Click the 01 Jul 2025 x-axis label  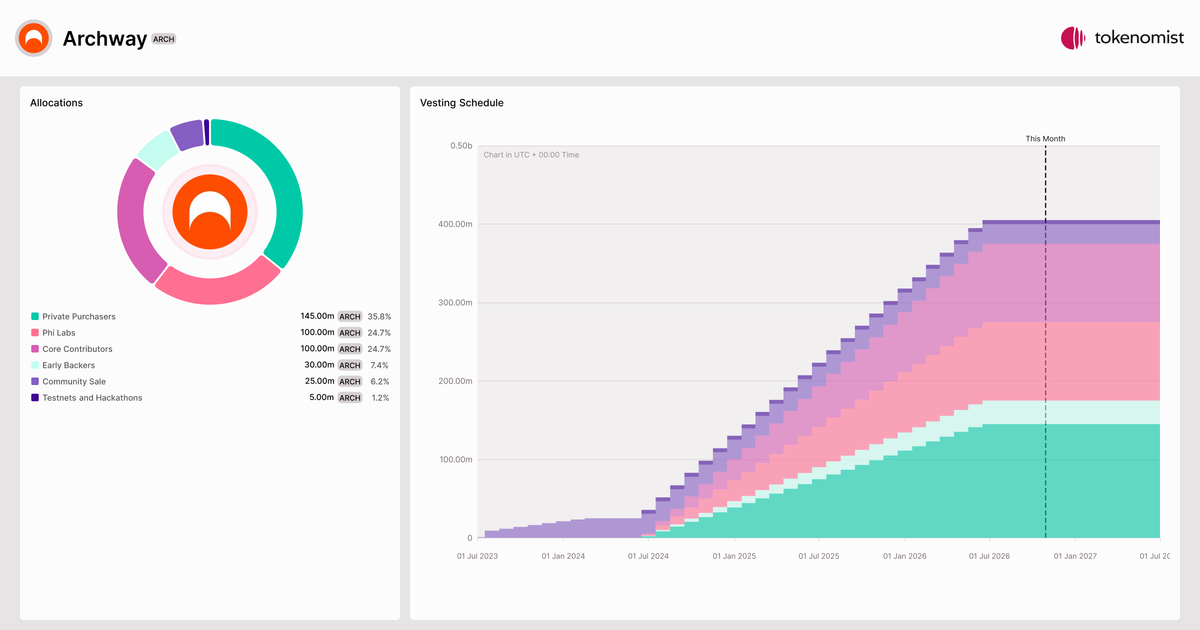coord(819,555)
